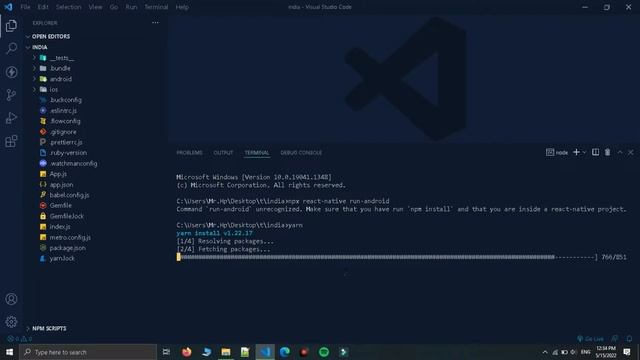This screenshot has width=640, height=360.
Task: Close the terminal panel
Action: point(631,152)
